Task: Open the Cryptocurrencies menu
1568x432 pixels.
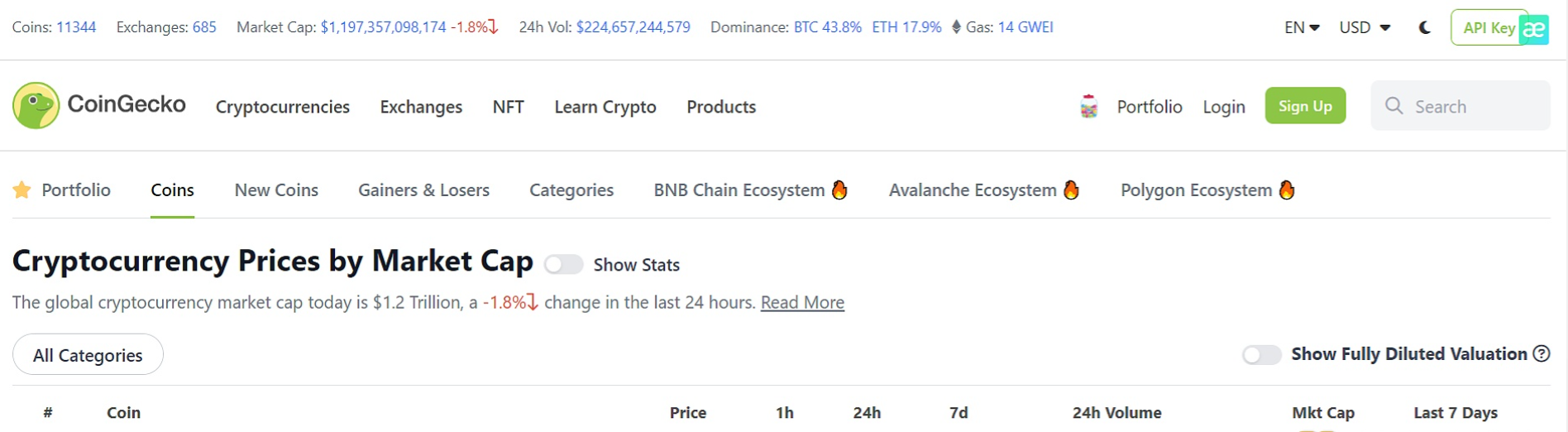Action: point(283,107)
